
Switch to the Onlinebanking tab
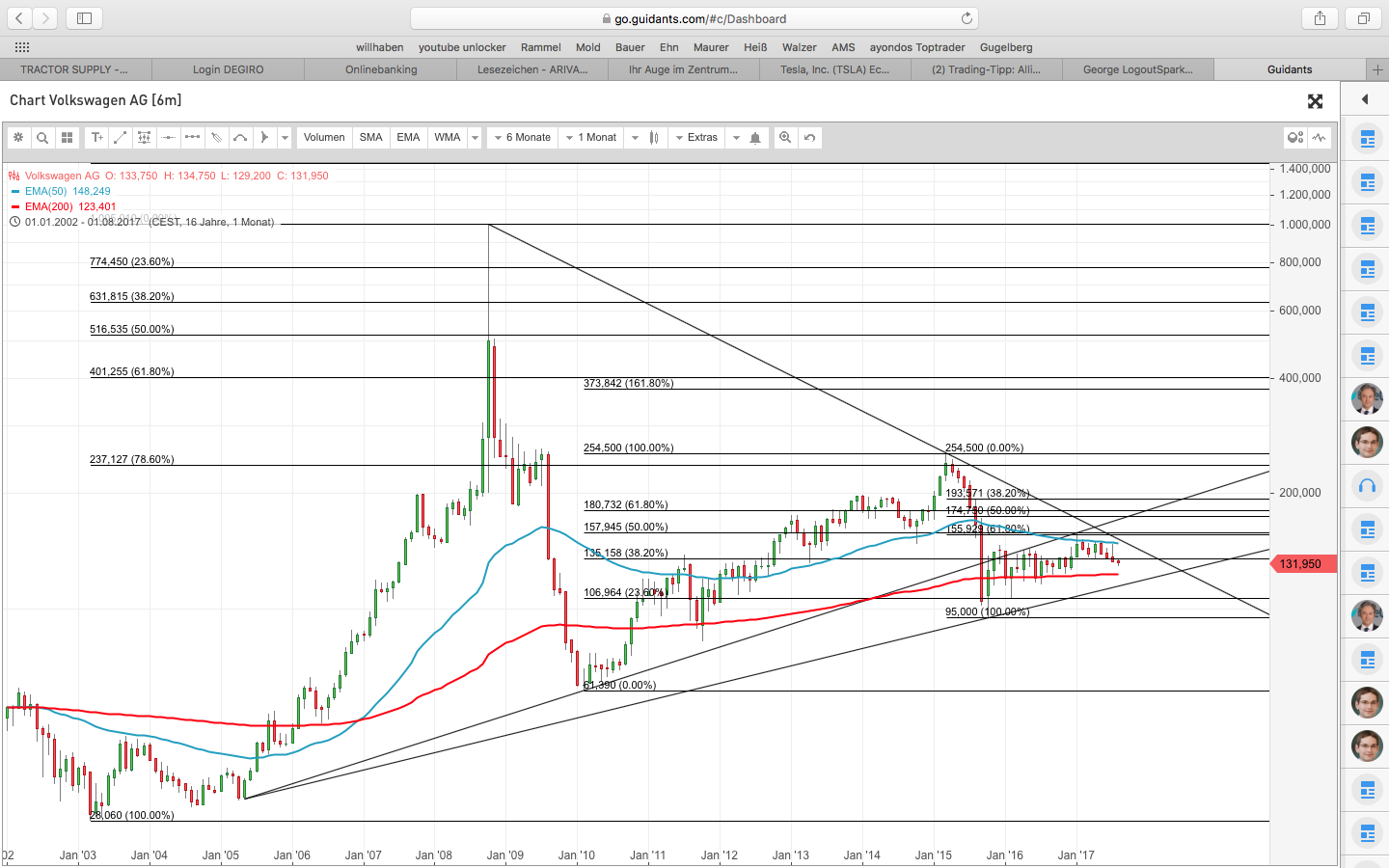381,69
